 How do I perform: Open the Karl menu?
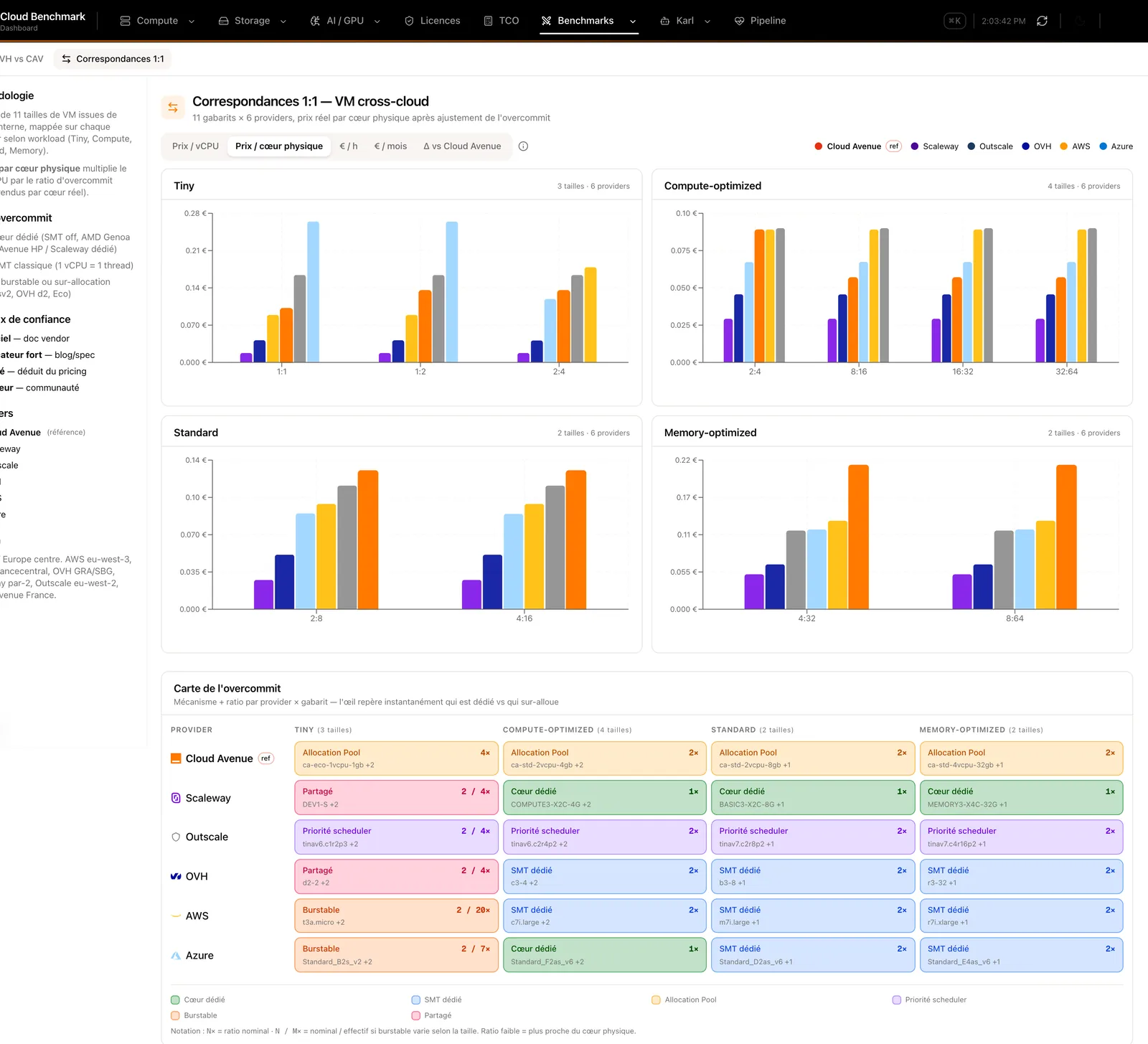point(684,21)
